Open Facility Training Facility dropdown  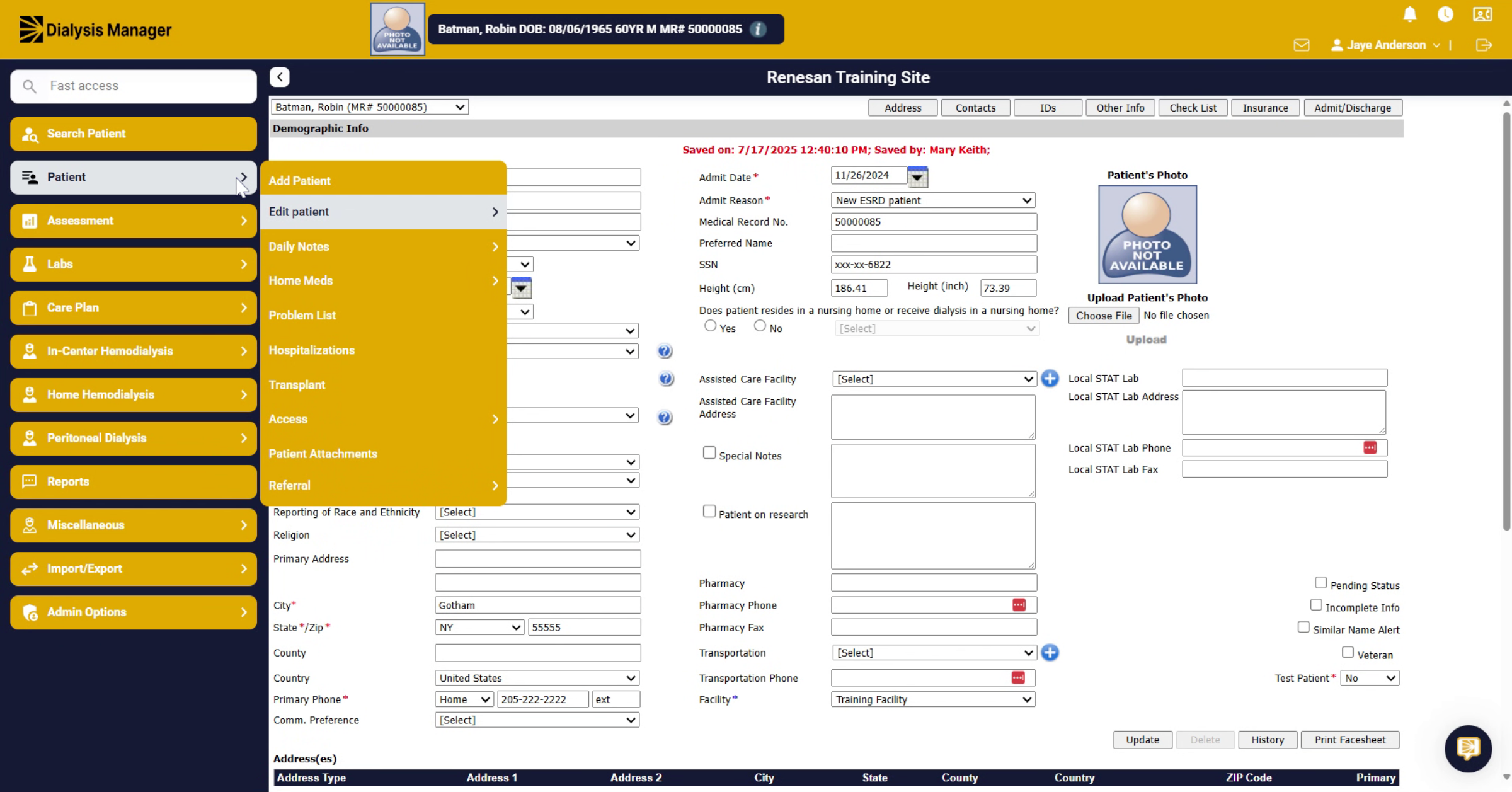pyautogui.click(x=933, y=699)
